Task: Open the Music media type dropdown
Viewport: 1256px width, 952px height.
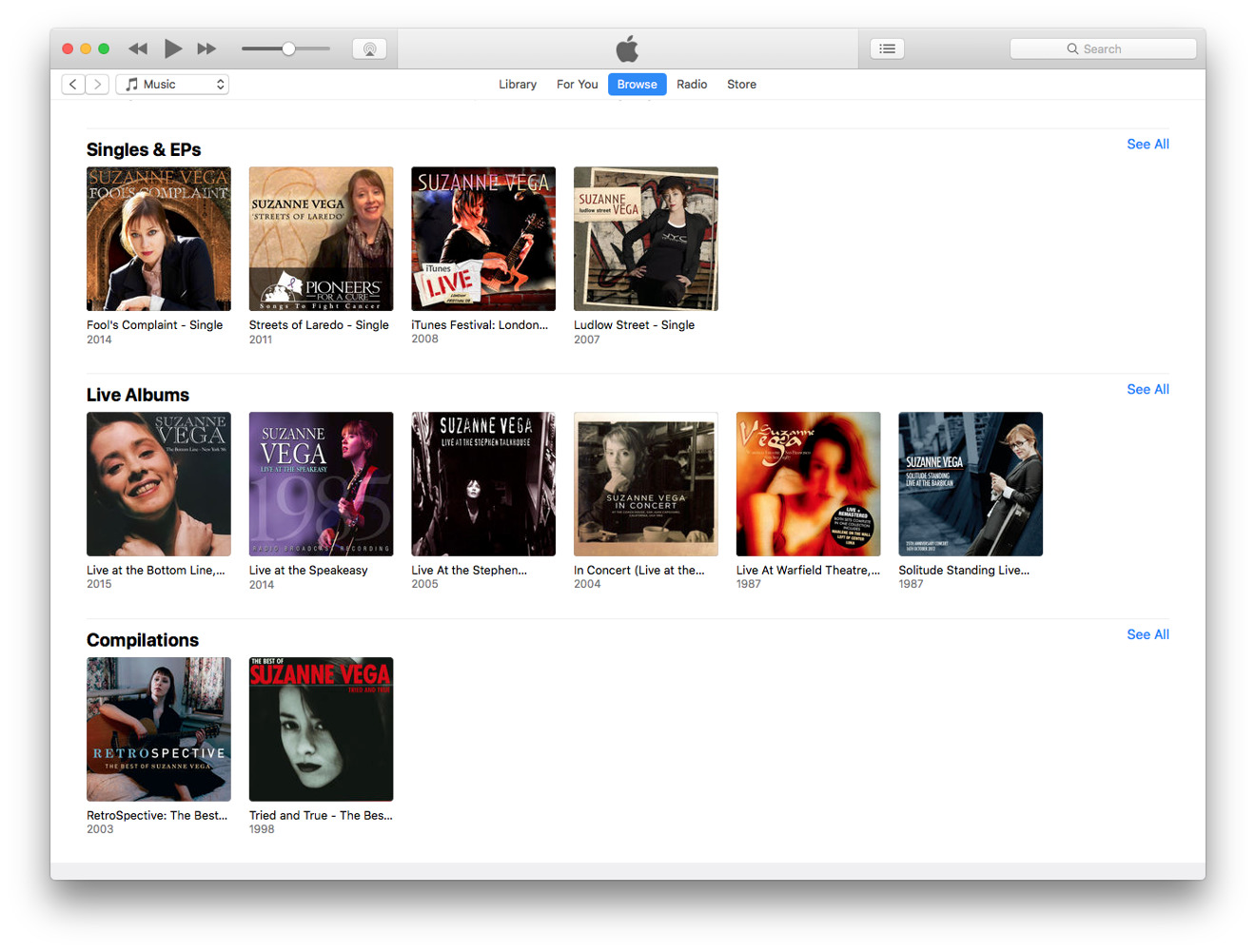Action: [x=172, y=85]
